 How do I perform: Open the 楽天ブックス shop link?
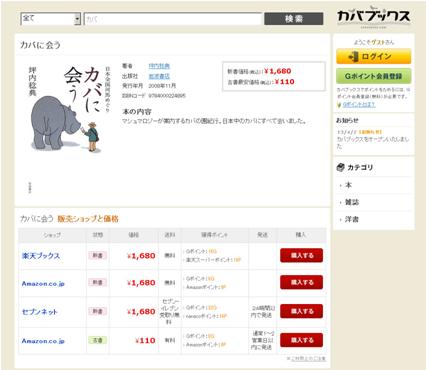point(41,256)
